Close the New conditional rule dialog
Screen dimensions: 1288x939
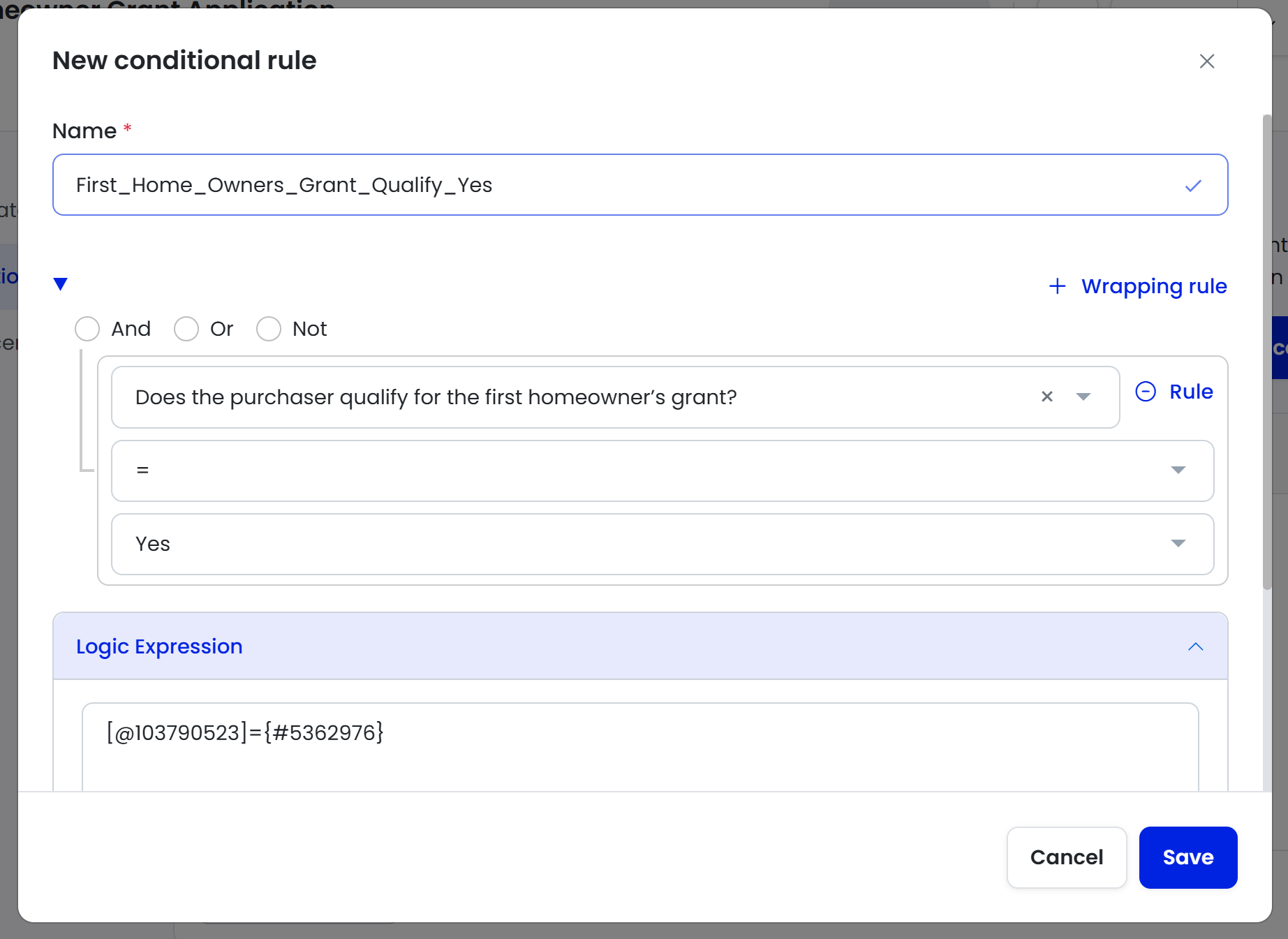pyautogui.click(x=1206, y=61)
